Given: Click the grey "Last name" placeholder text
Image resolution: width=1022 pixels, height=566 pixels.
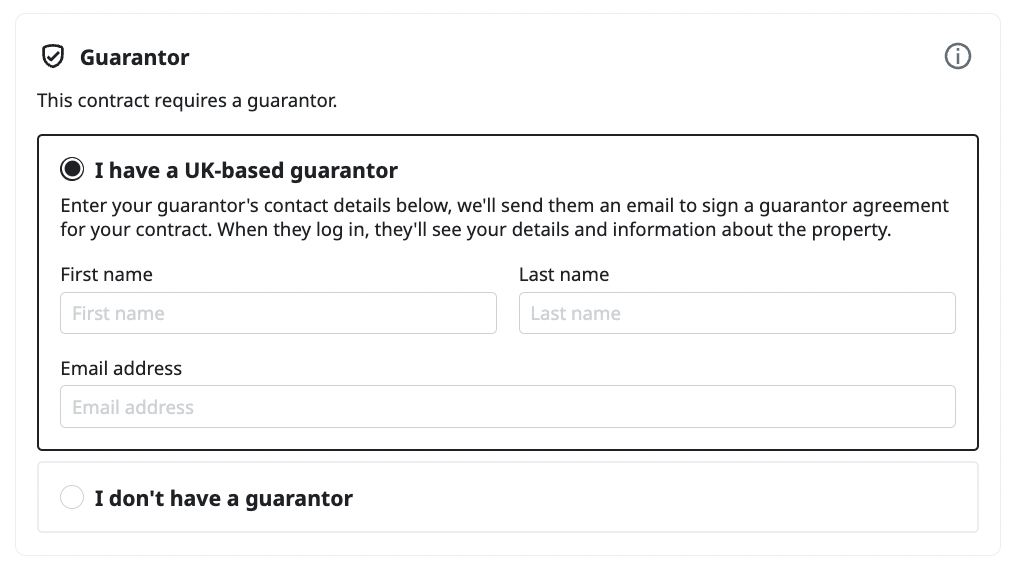Looking at the screenshot, I should [576, 313].
